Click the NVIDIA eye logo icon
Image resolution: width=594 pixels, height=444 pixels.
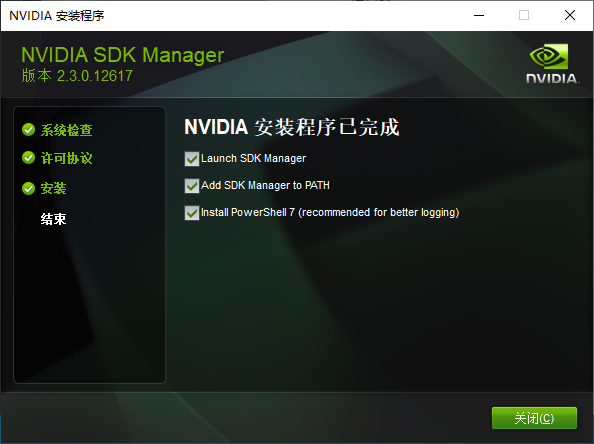[x=549, y=56]
